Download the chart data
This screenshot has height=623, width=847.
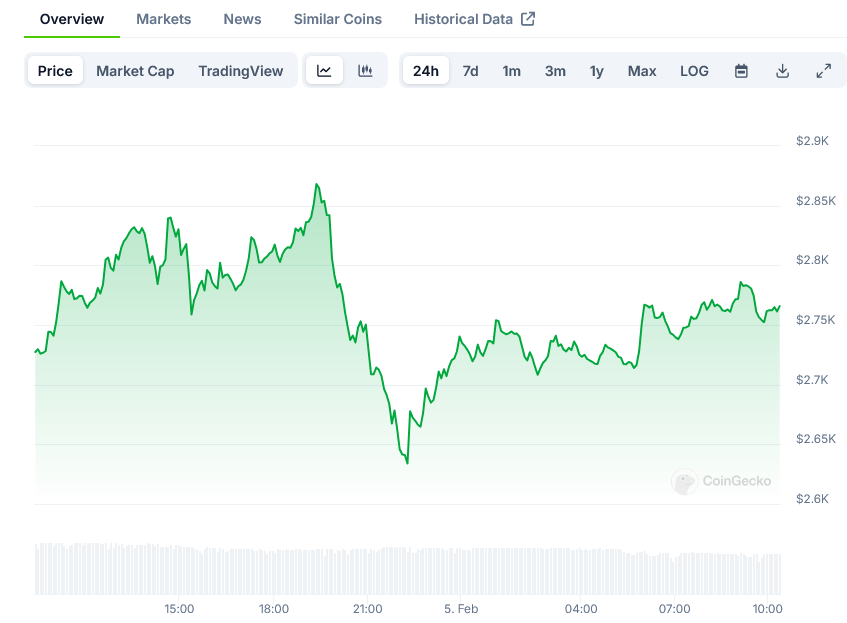(782, 71)
